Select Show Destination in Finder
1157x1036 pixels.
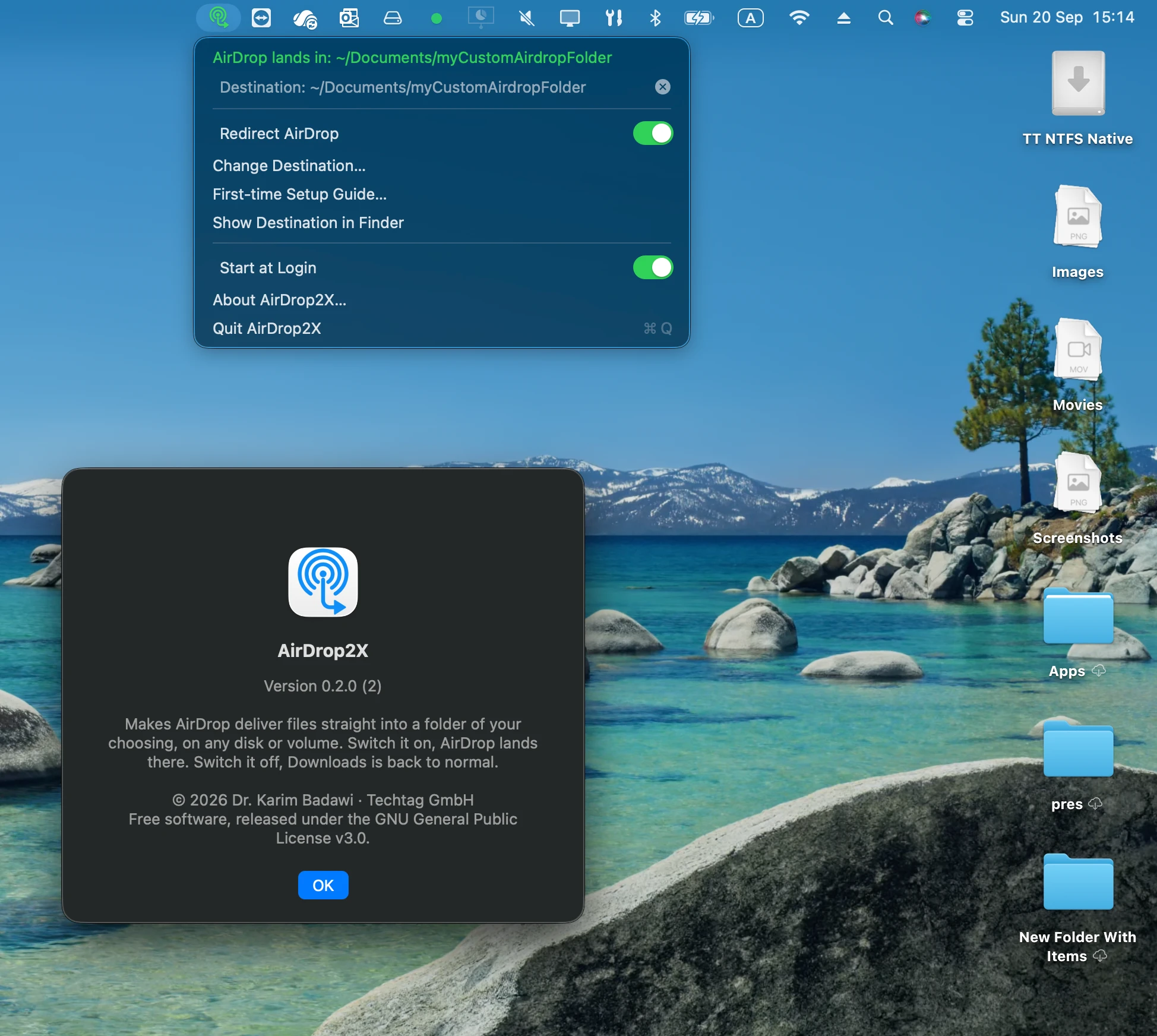(441, 223)
